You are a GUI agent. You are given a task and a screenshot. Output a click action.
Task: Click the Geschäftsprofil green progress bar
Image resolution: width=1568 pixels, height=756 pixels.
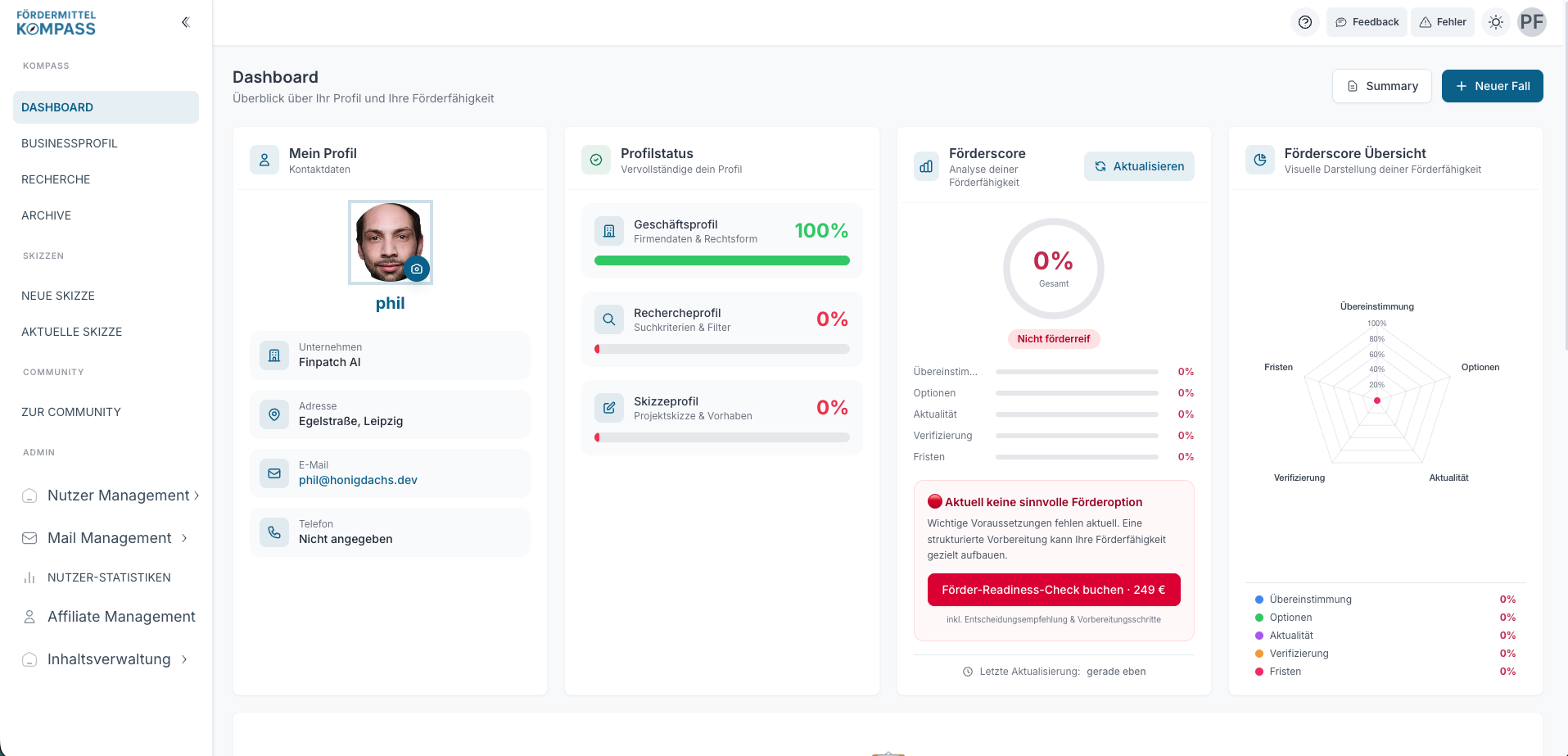[722, 260]
